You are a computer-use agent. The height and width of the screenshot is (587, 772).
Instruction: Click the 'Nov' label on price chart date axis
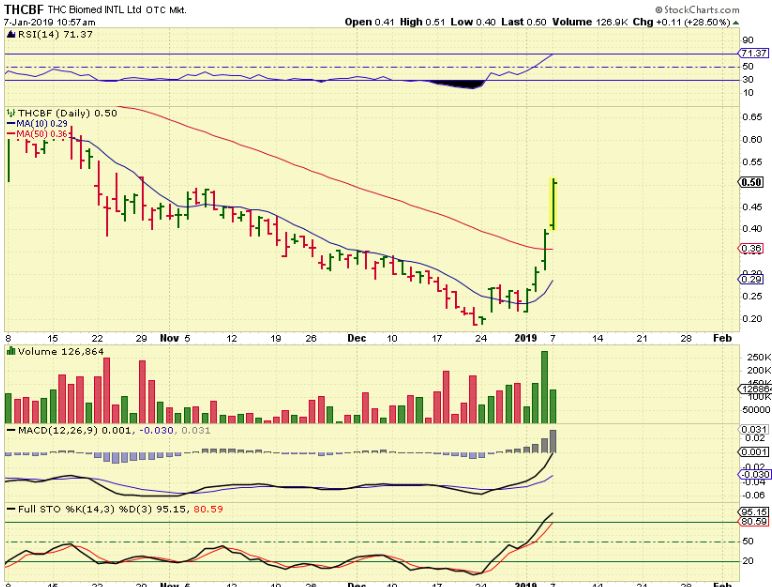click(x=169, y=338)
